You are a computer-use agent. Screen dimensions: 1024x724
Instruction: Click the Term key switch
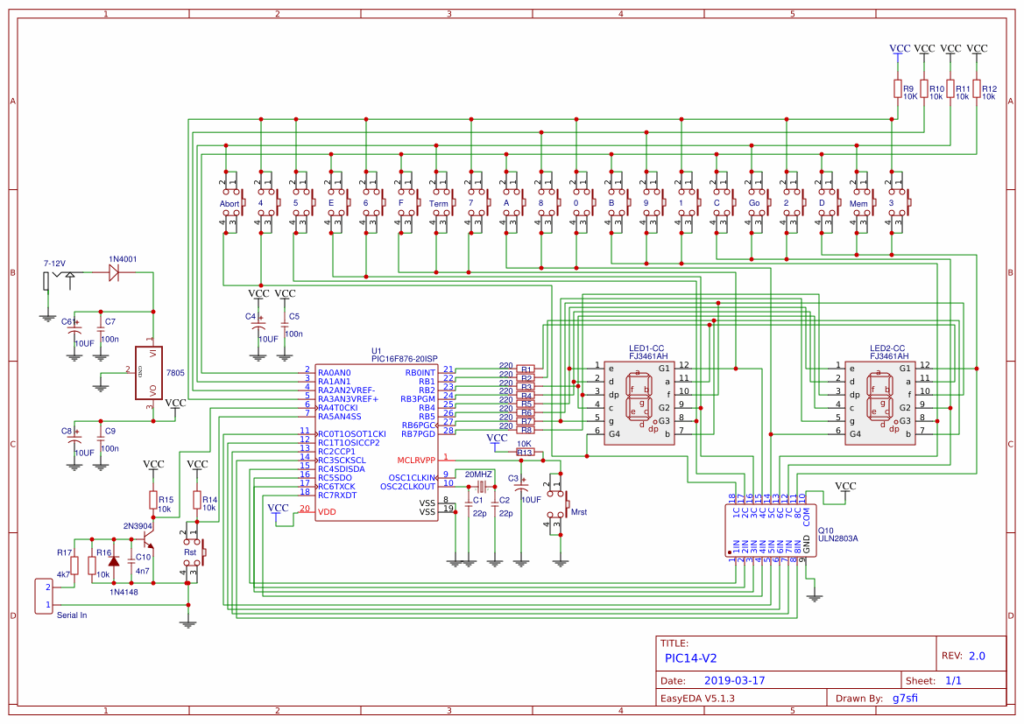440,203
